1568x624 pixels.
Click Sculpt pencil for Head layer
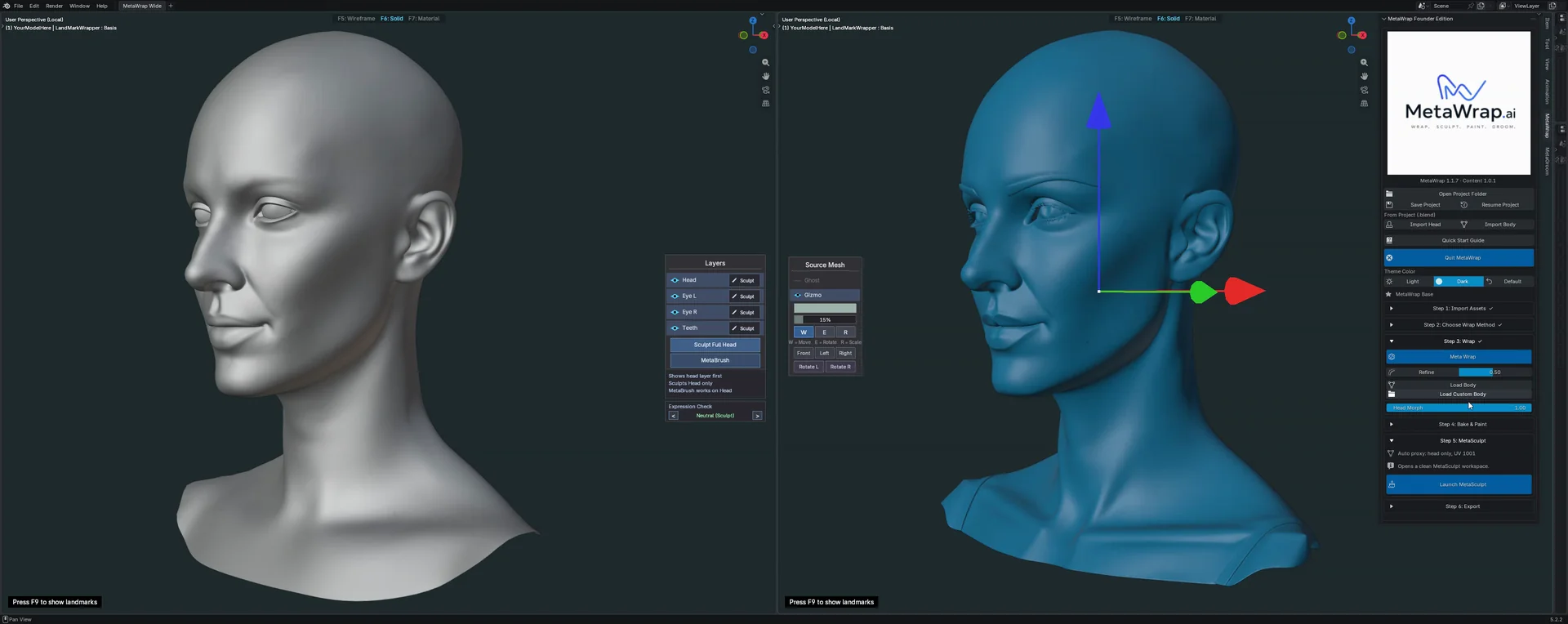point(744,280)
